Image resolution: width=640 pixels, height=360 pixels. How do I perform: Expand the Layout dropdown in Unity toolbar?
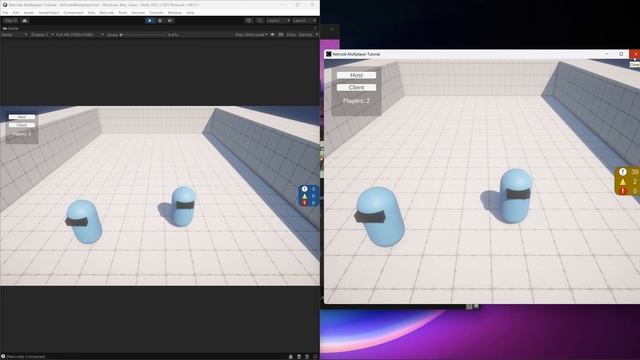[304, 20]
